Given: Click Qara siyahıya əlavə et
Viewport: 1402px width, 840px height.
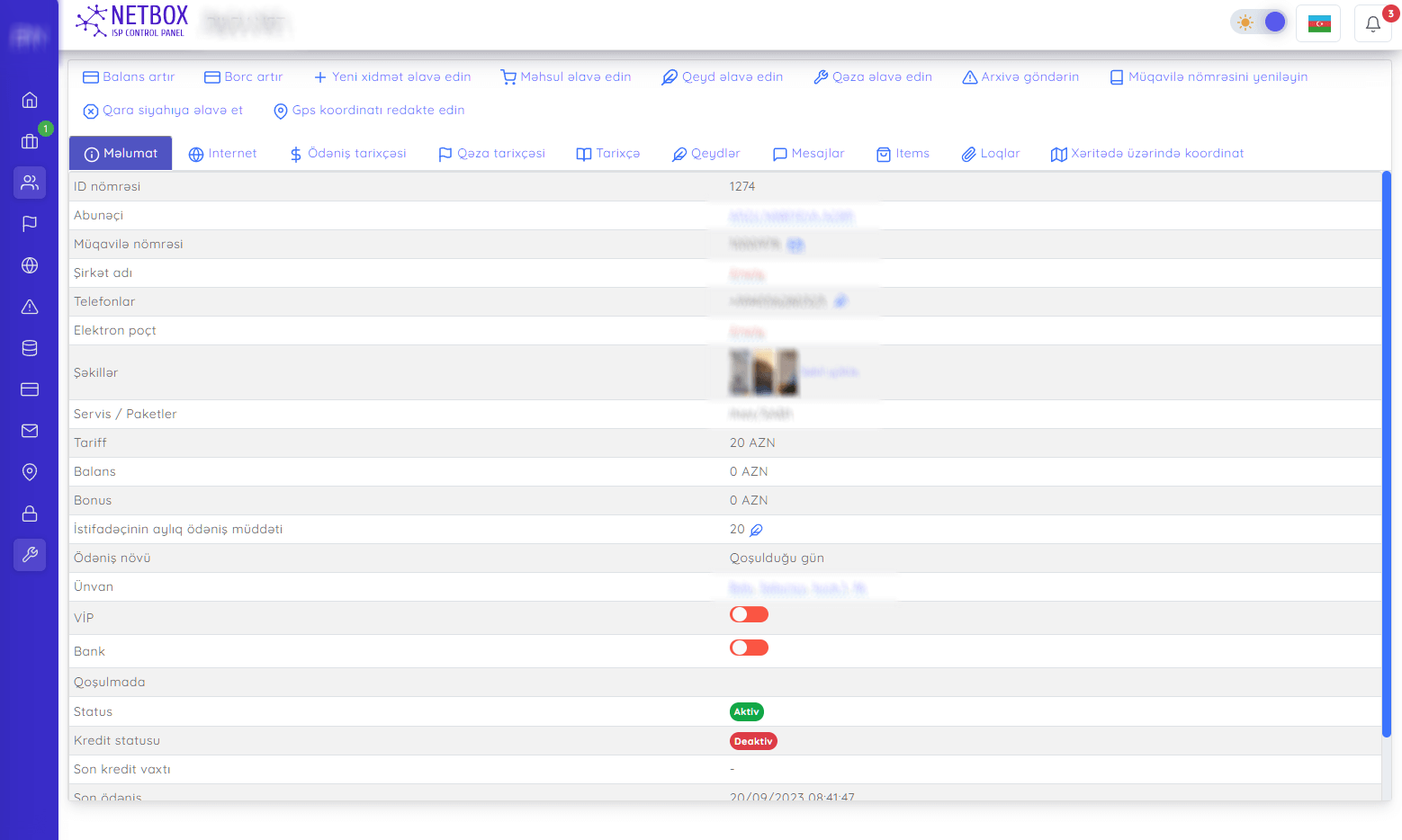Looking at the screenshot, I should [x=163, y=111].
